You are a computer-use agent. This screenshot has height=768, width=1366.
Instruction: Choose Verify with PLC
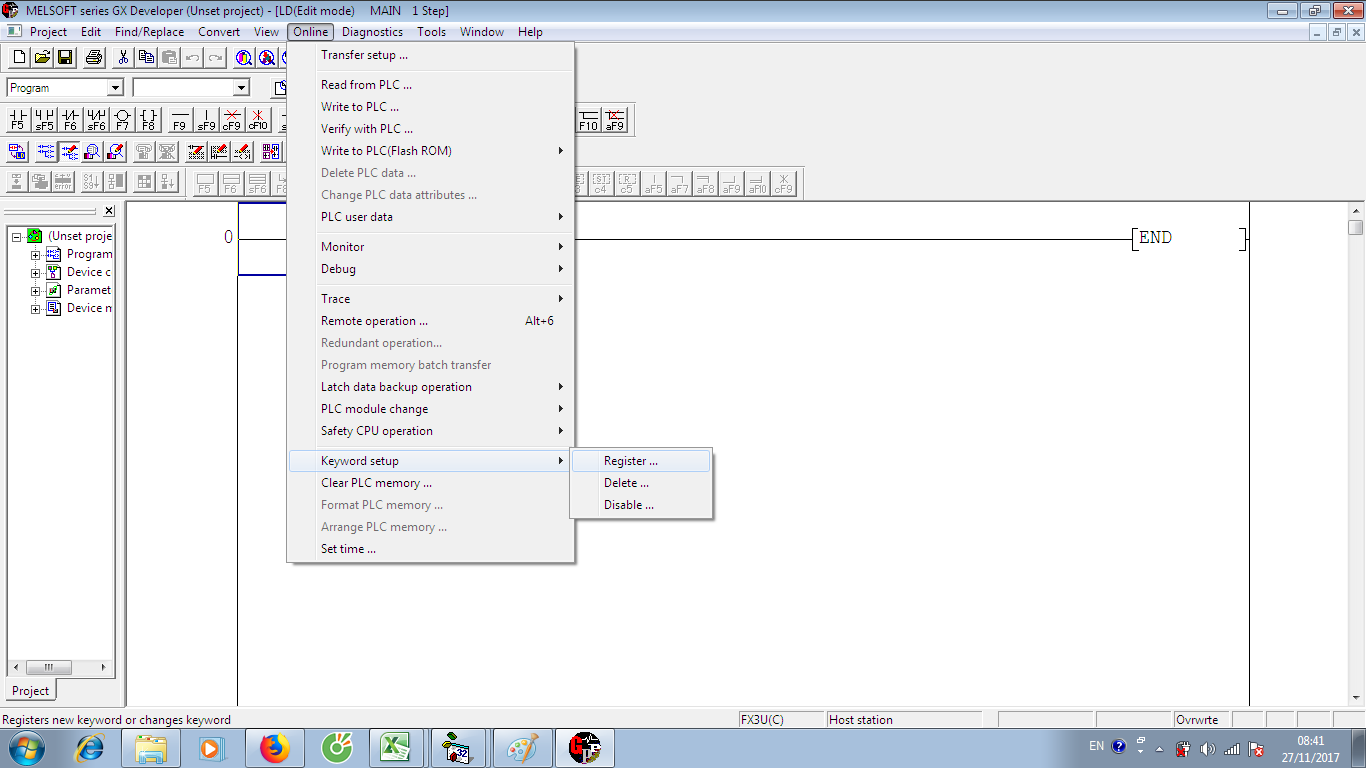click(430, 129)
